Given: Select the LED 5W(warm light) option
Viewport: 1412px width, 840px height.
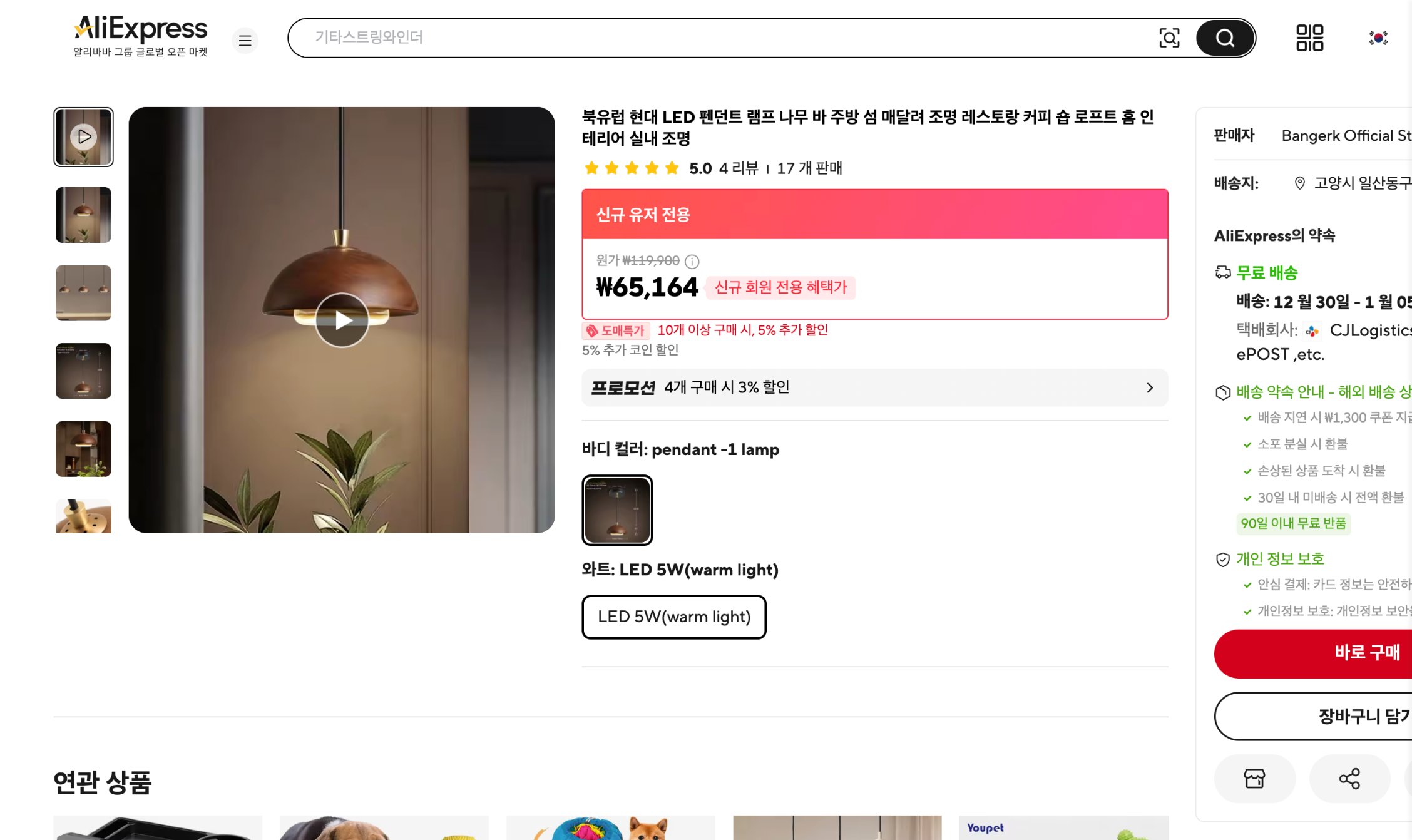Looking at the screenshot, I should (673, 617).
